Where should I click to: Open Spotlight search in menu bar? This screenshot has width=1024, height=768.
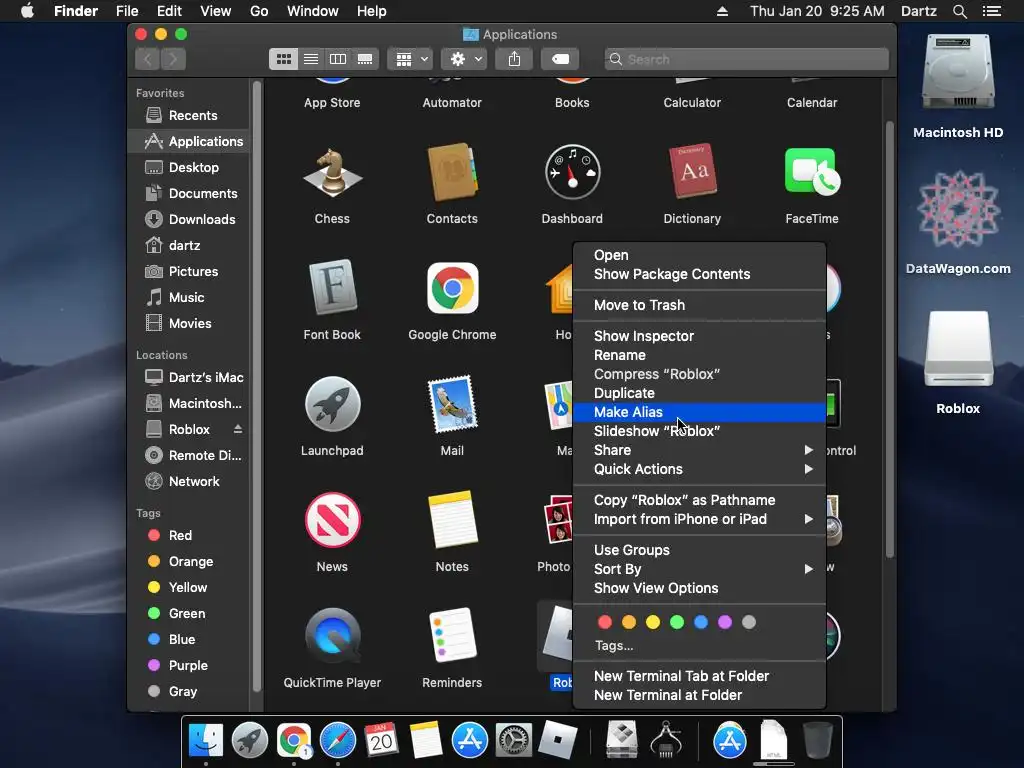[959, 11]
